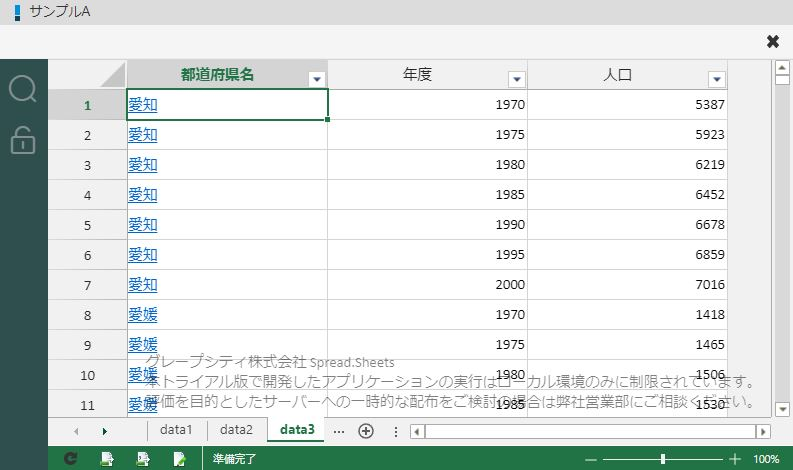Toggle the unlock padlock icon in sidebar
The width and height of the screenshot is (793, 470).
pyautogui.click(x=23, y=141)
